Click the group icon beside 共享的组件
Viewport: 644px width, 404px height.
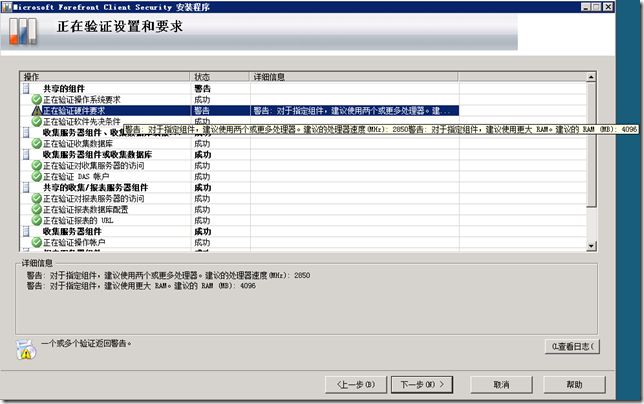pyautogui.click(x=26, y=88)
